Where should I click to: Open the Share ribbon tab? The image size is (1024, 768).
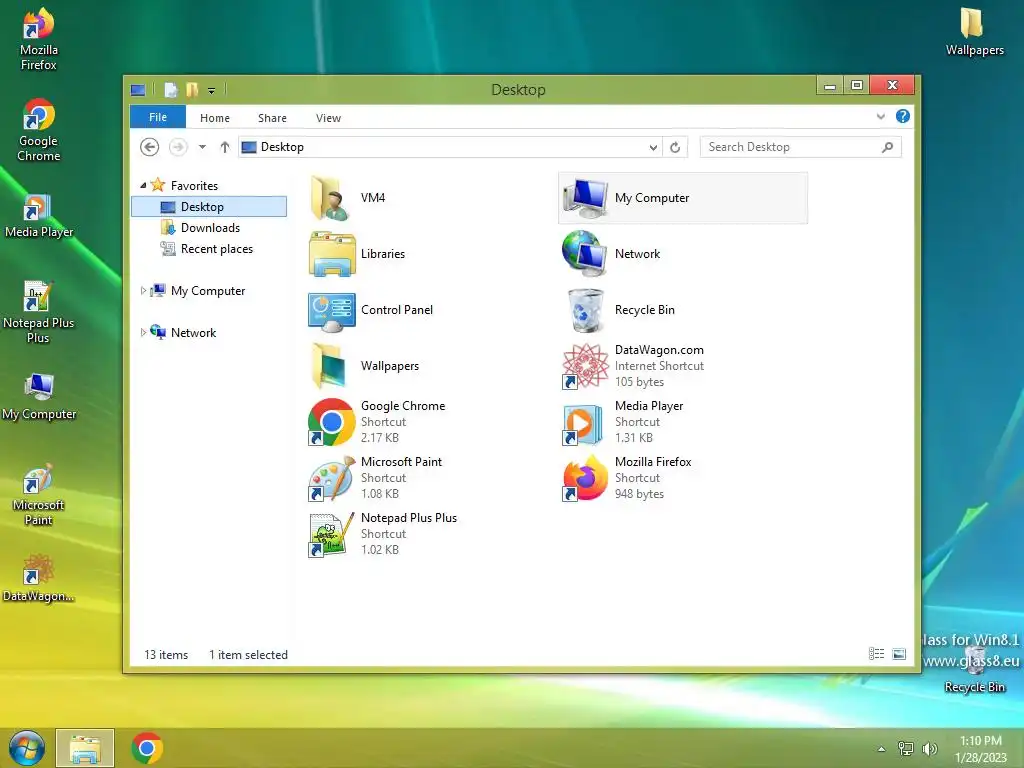coord(272,118)
